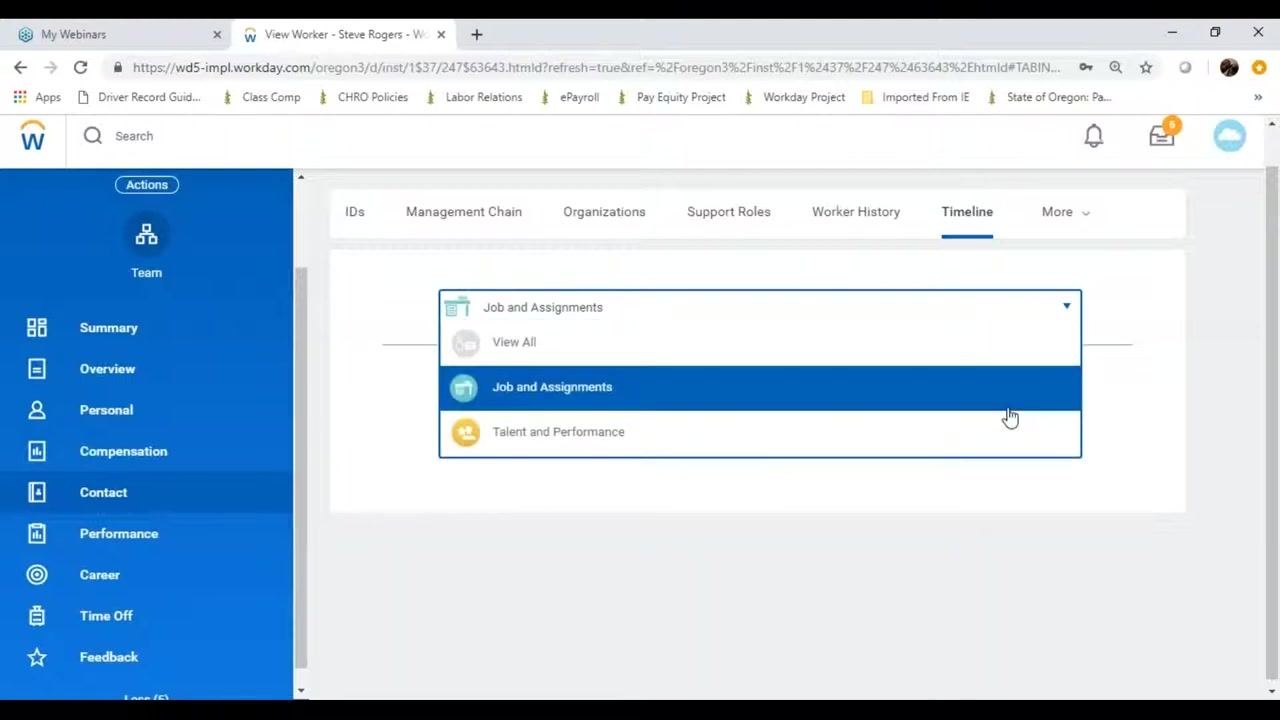
Task: Click the page vertical scrollbar
Action: point(1272,420)
